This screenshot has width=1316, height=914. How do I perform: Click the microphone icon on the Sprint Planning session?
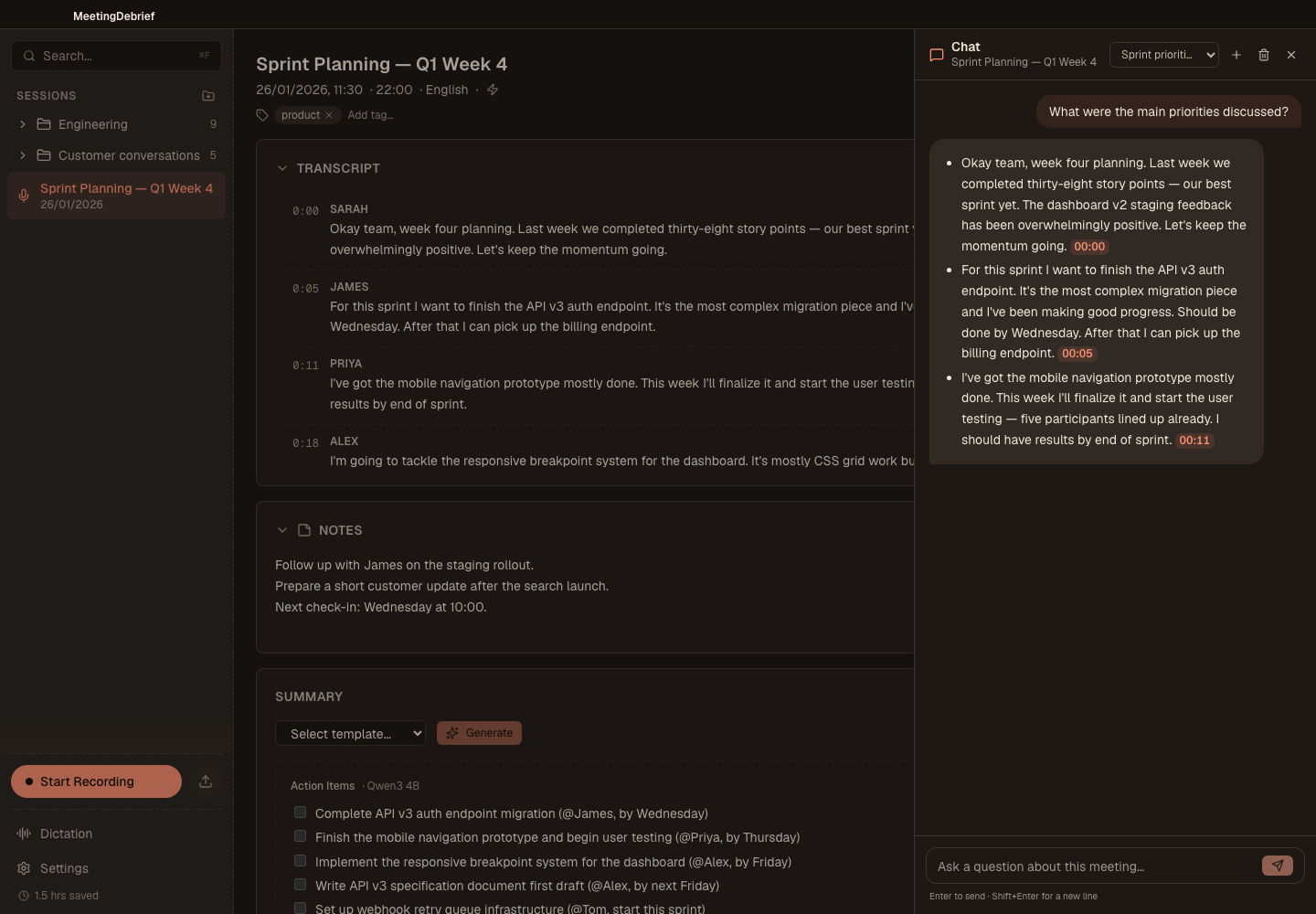(x=24, y=196)
